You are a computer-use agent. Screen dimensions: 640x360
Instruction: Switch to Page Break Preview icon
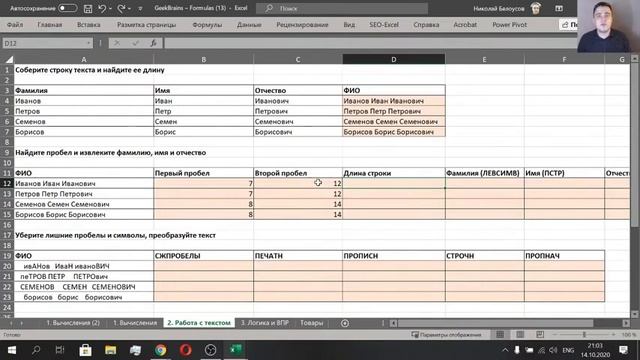tap(540, 335)
